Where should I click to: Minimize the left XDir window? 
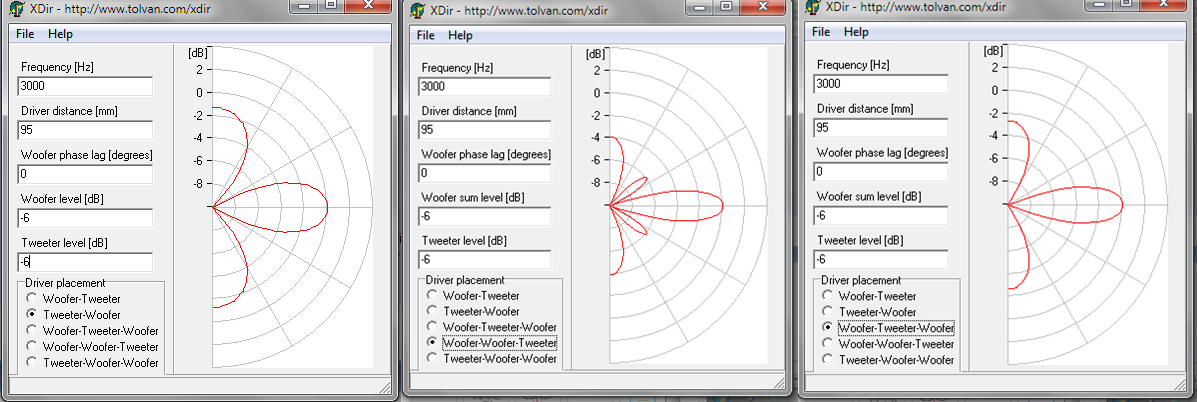click(304, 5)
